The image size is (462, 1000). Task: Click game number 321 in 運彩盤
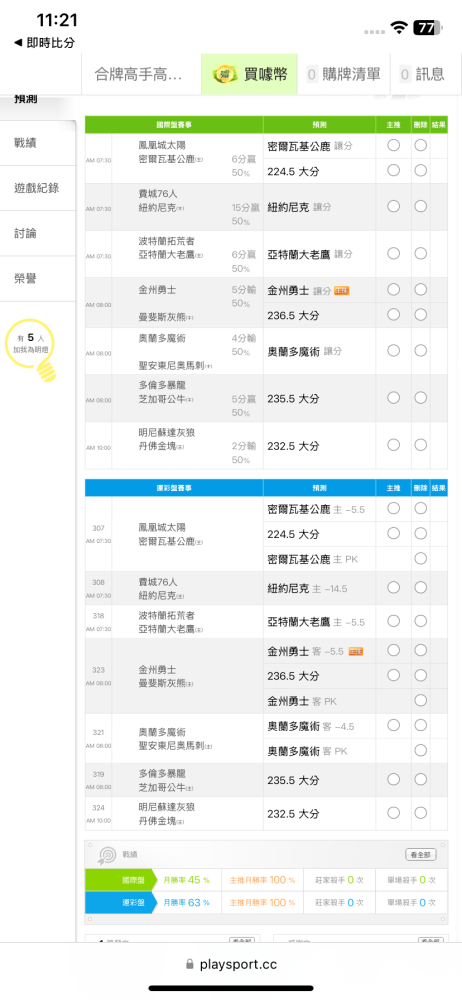point(98,732)
